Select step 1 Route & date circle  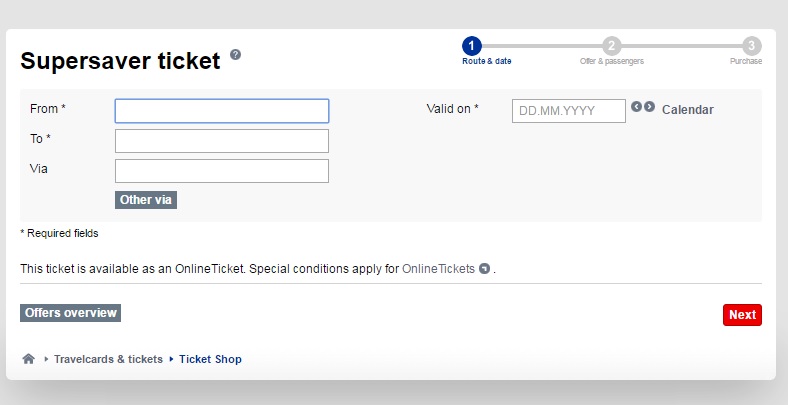pos(471,46)
